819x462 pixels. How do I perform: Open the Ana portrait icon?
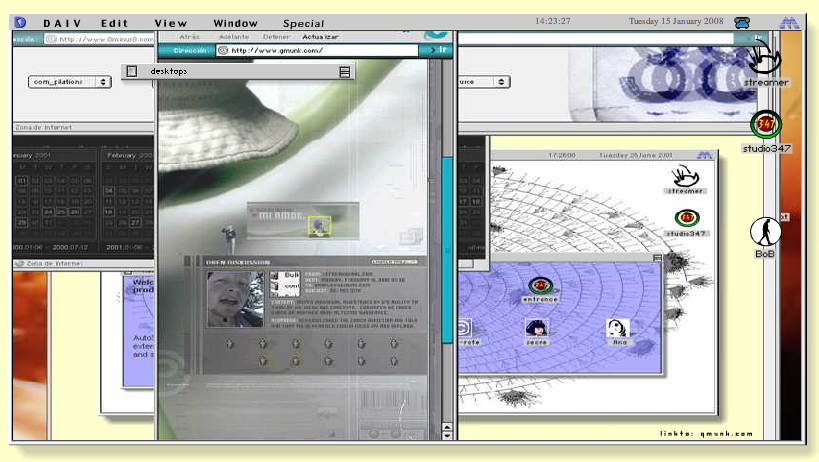click(617, 328)
